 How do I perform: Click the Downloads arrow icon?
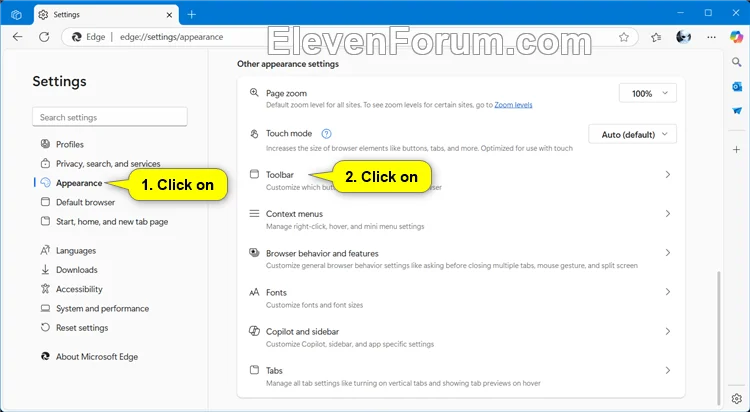click(45, 270)
